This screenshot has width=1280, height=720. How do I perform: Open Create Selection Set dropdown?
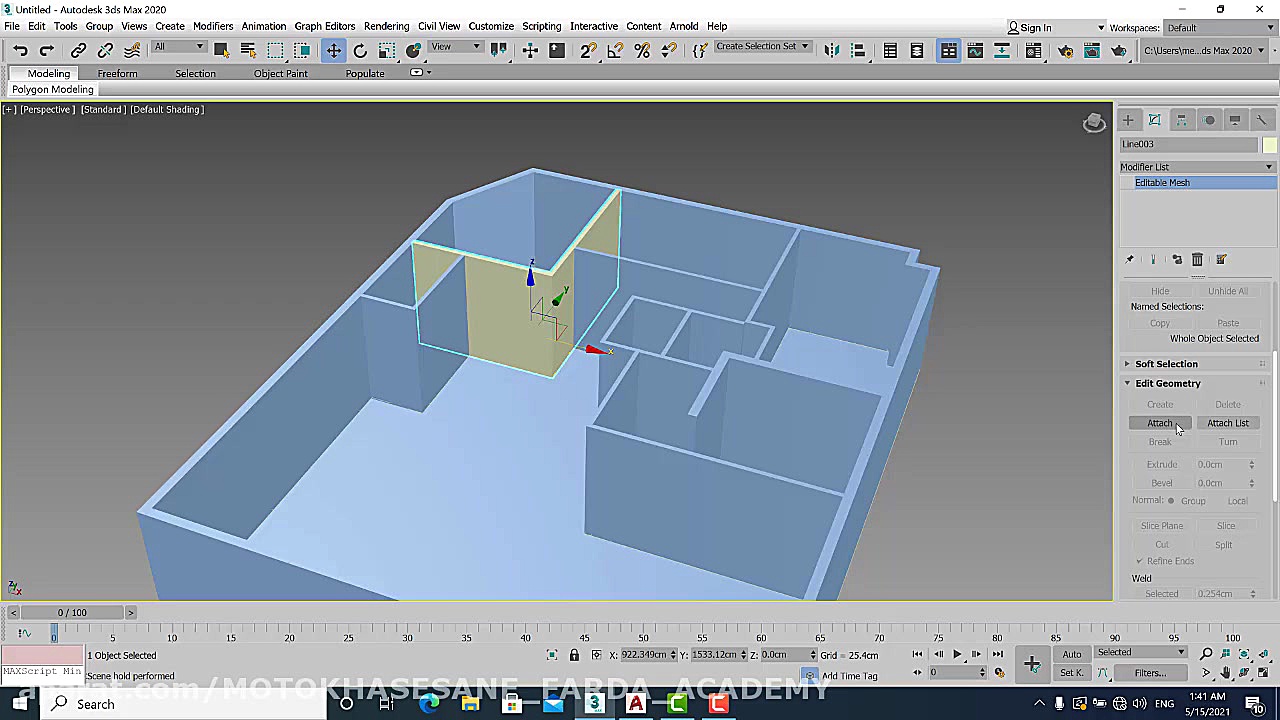pos(762,47)
